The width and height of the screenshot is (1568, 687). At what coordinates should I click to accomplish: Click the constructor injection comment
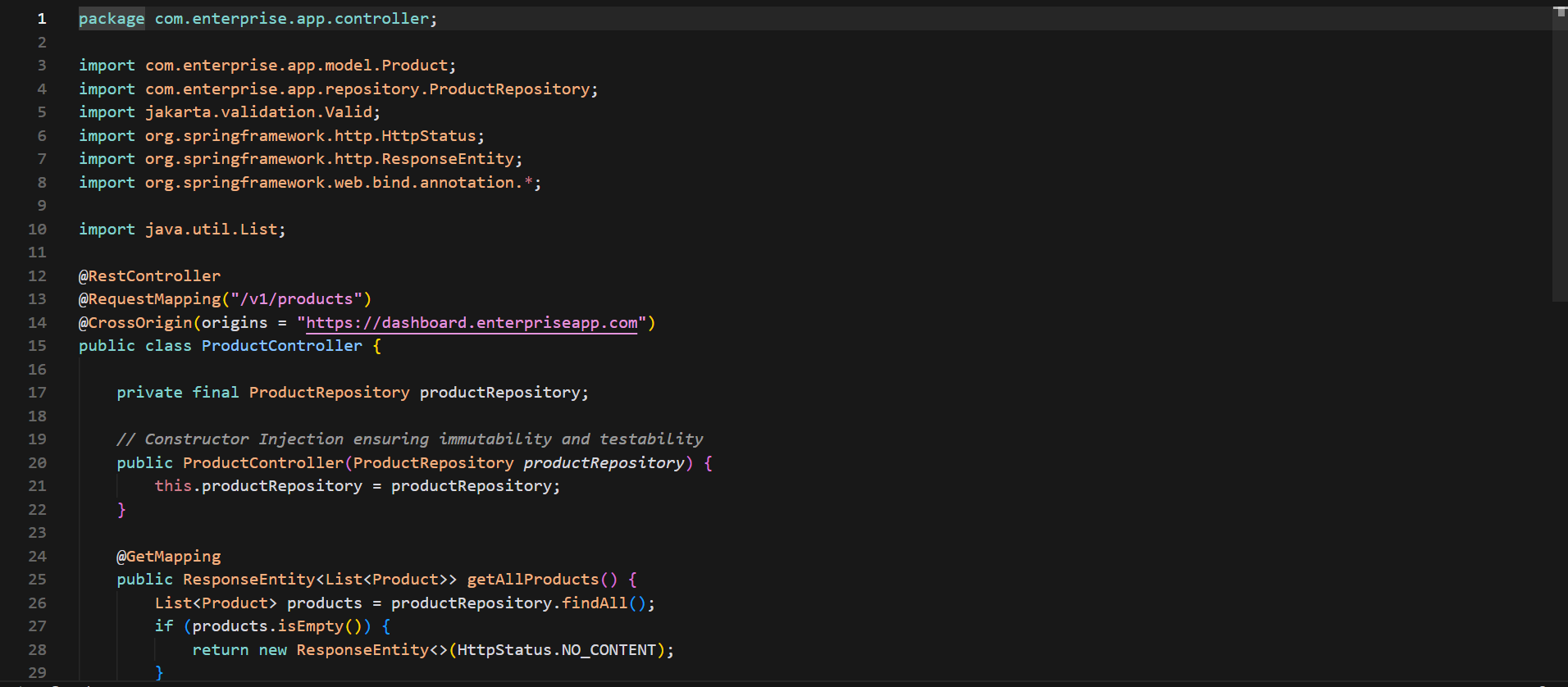[410, 439]
